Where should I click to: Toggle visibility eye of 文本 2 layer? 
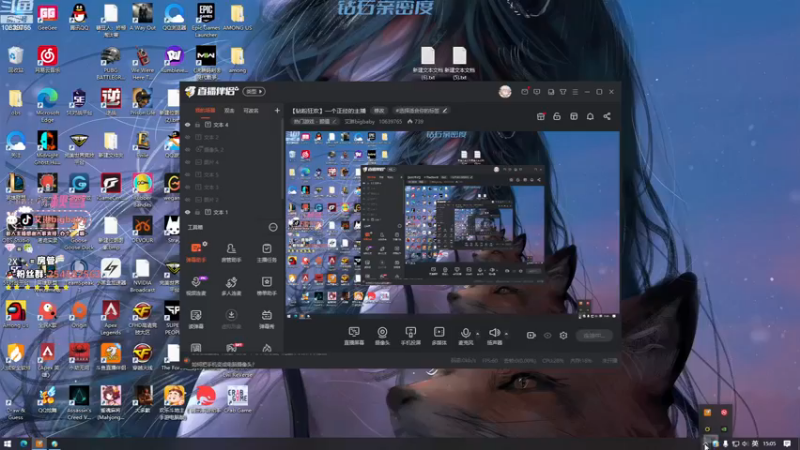click(188, 137)
